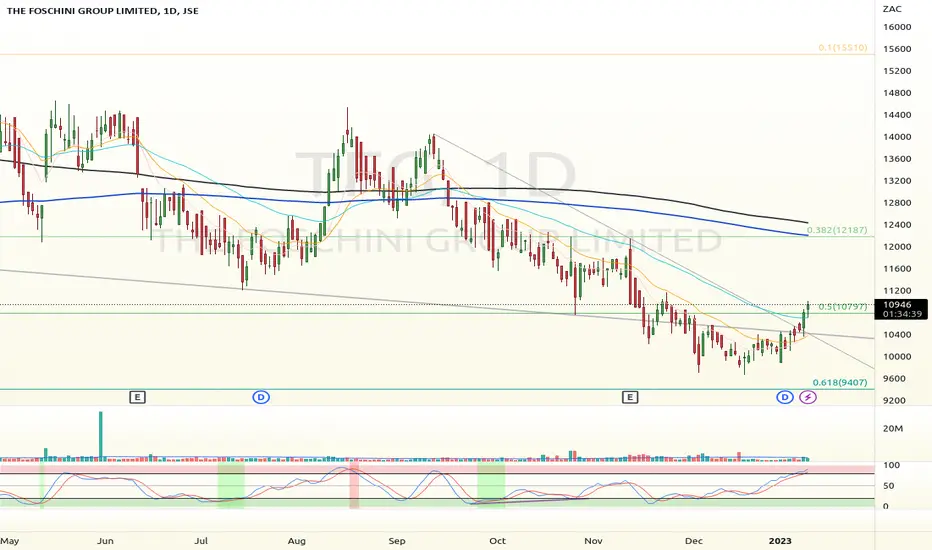
Task: Click the current price label 10946
Action: coord(898,304)
